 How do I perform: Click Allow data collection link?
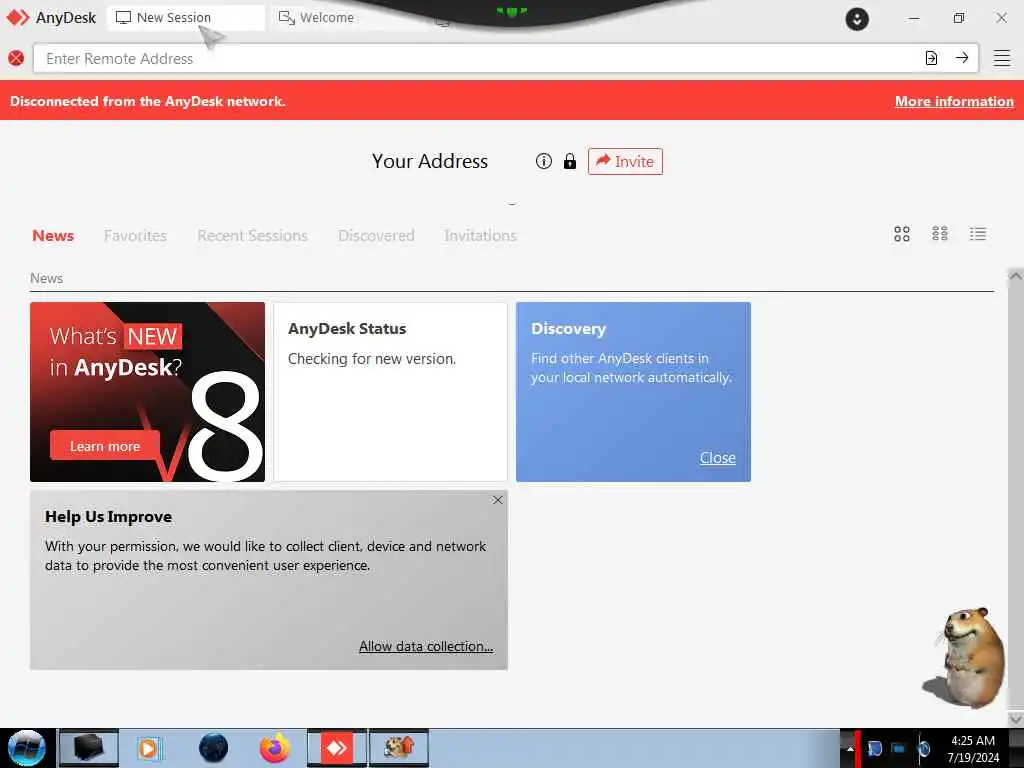pos(426,646)
